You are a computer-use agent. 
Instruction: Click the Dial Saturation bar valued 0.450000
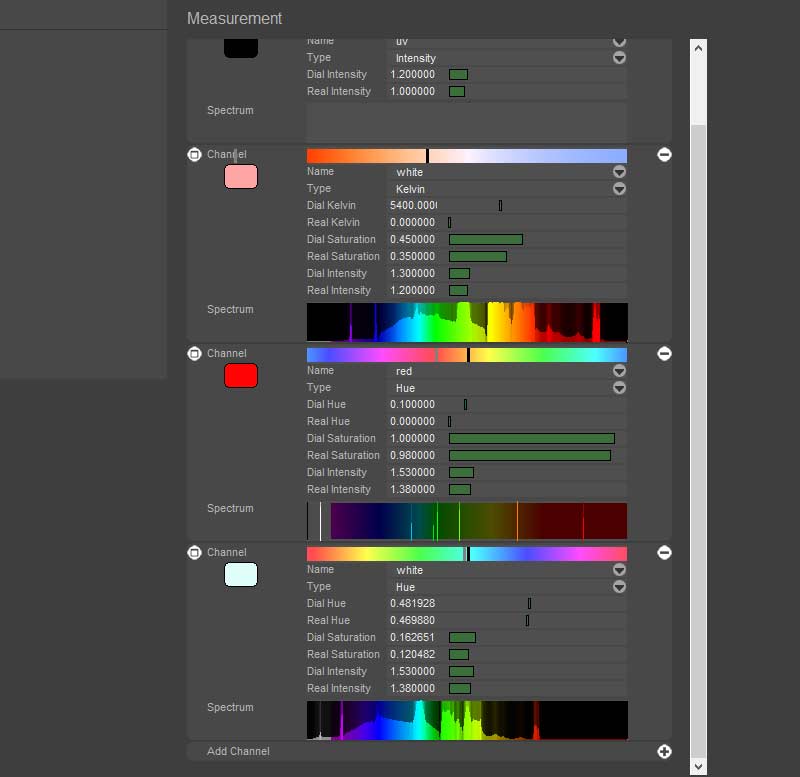coord(486,239)
